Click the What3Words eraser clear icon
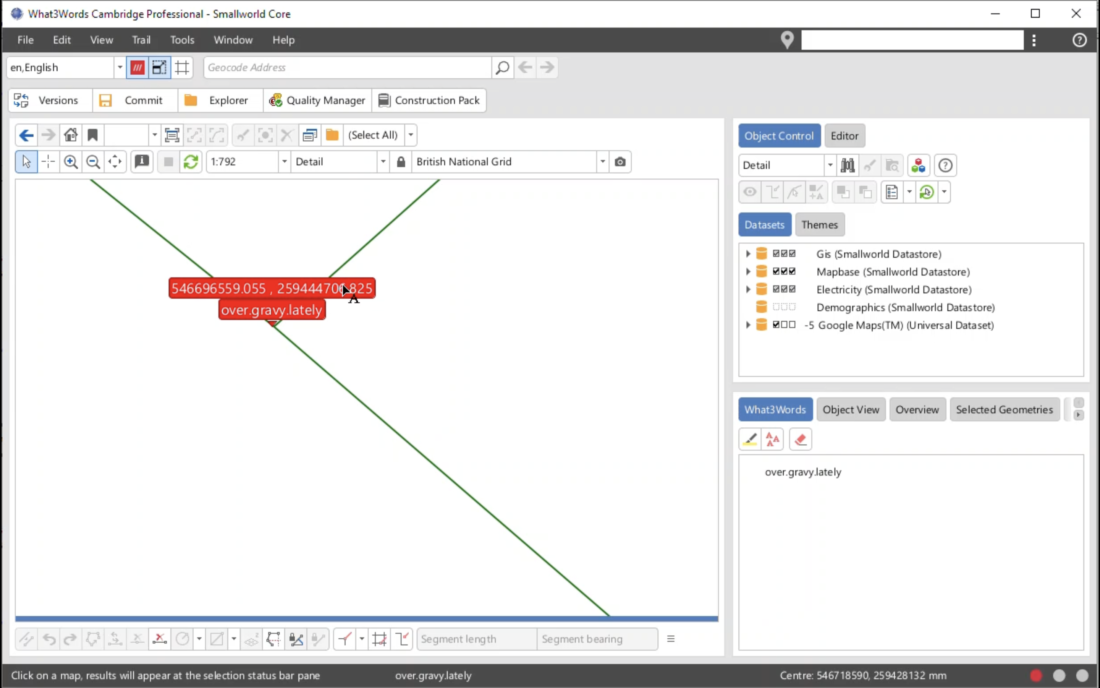Screen dimensions: 1100x688 (x=800, y=440)
